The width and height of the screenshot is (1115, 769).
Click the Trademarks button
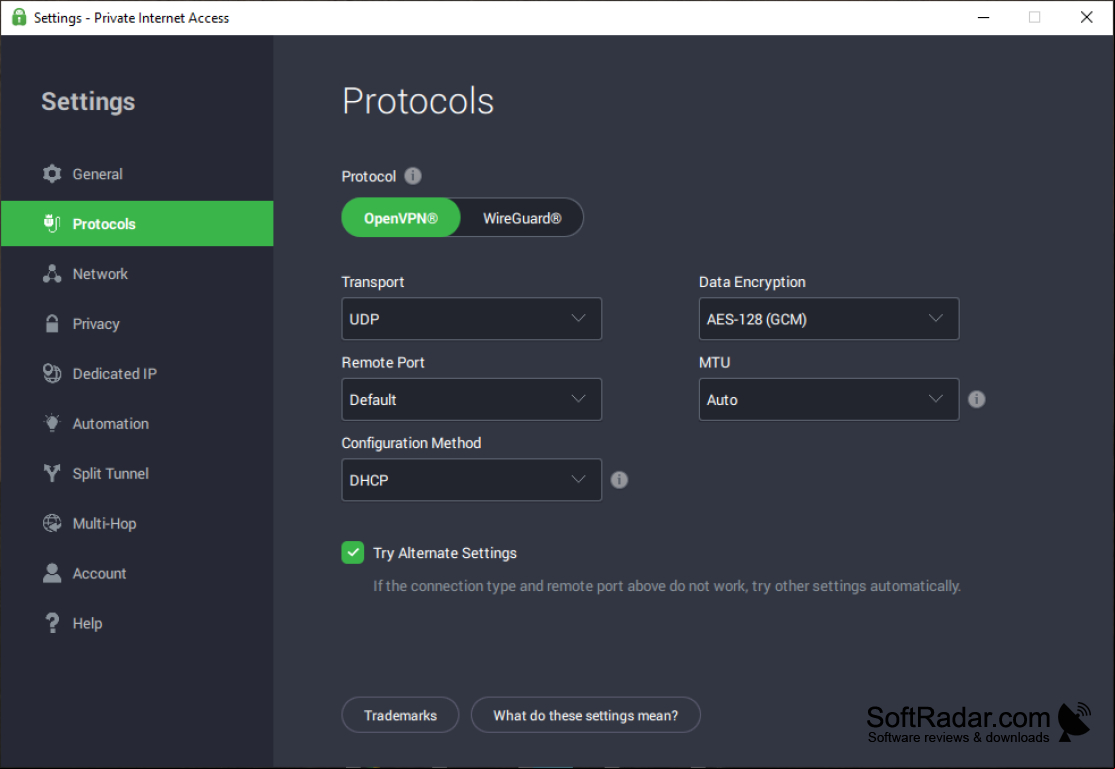point(400,715)
